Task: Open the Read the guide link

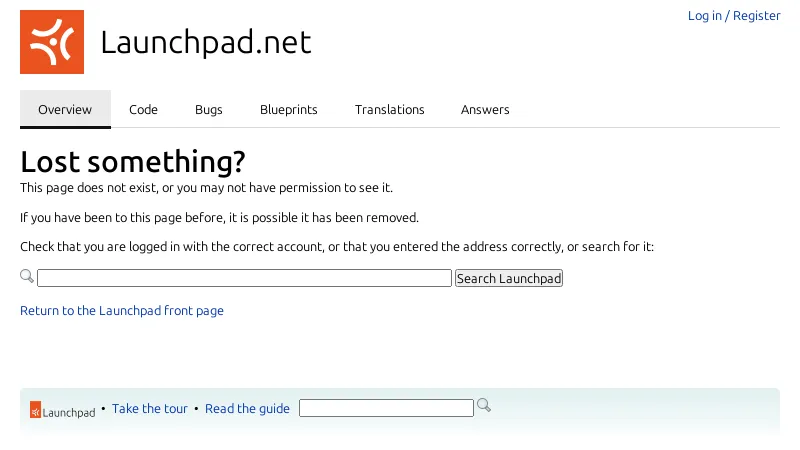Action: tap(247, 409)
